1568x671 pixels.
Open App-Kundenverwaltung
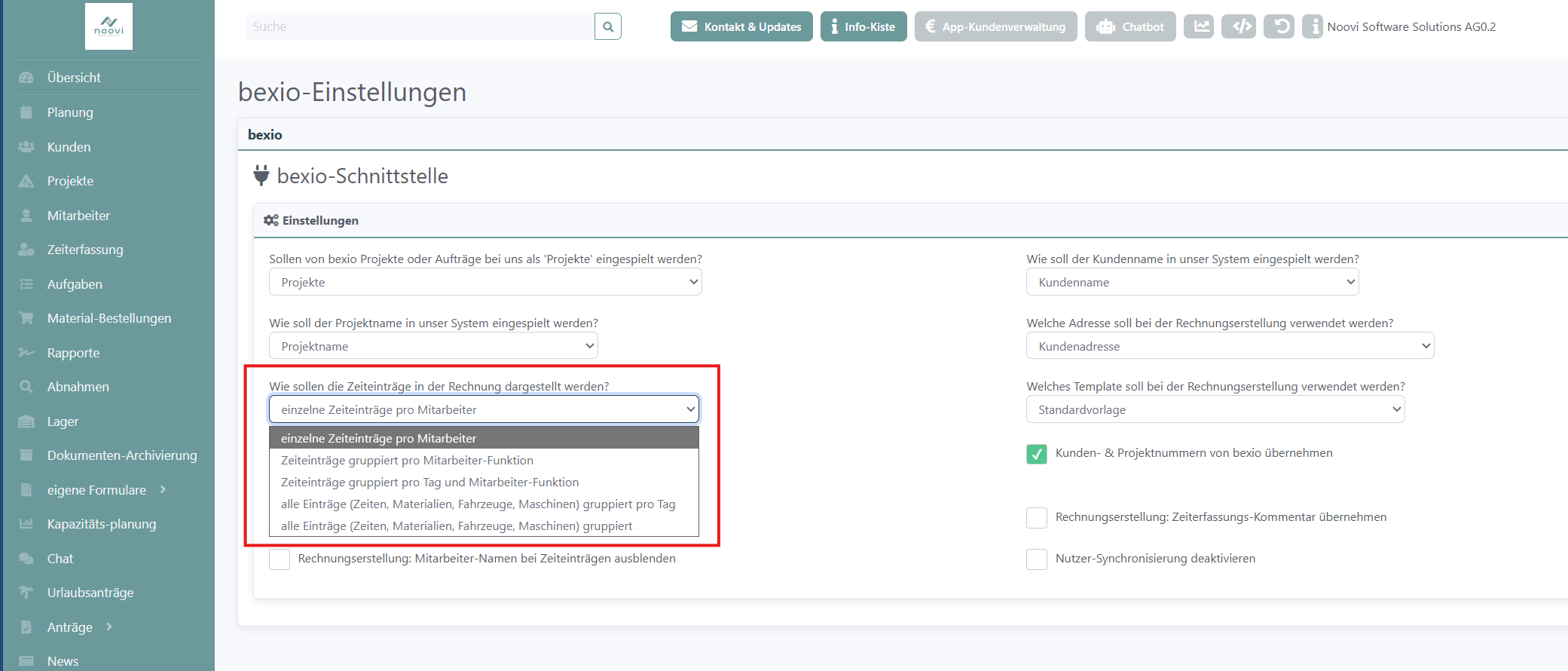coord(996,26)
